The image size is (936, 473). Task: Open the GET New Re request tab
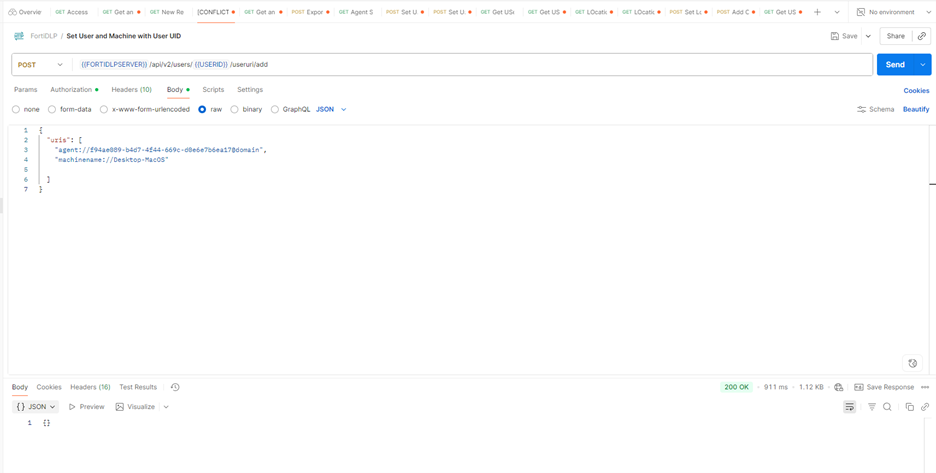(x=166, y=12)
